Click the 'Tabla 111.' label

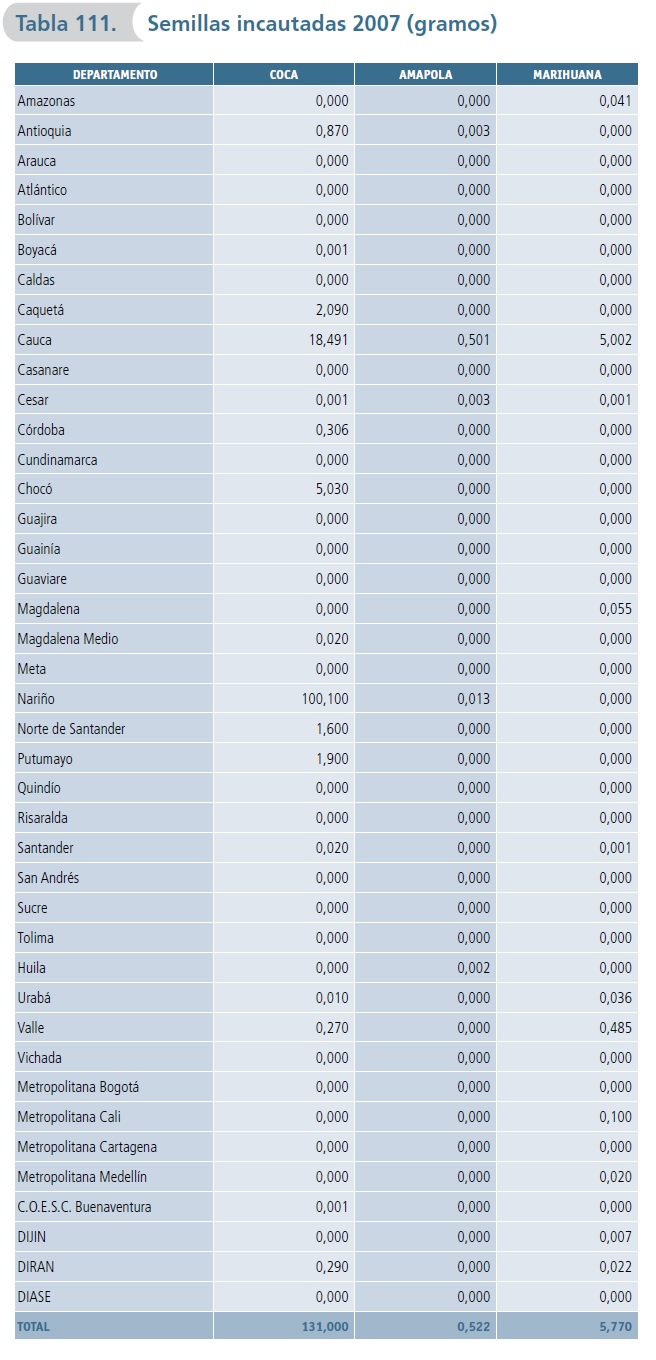(66, 24)
